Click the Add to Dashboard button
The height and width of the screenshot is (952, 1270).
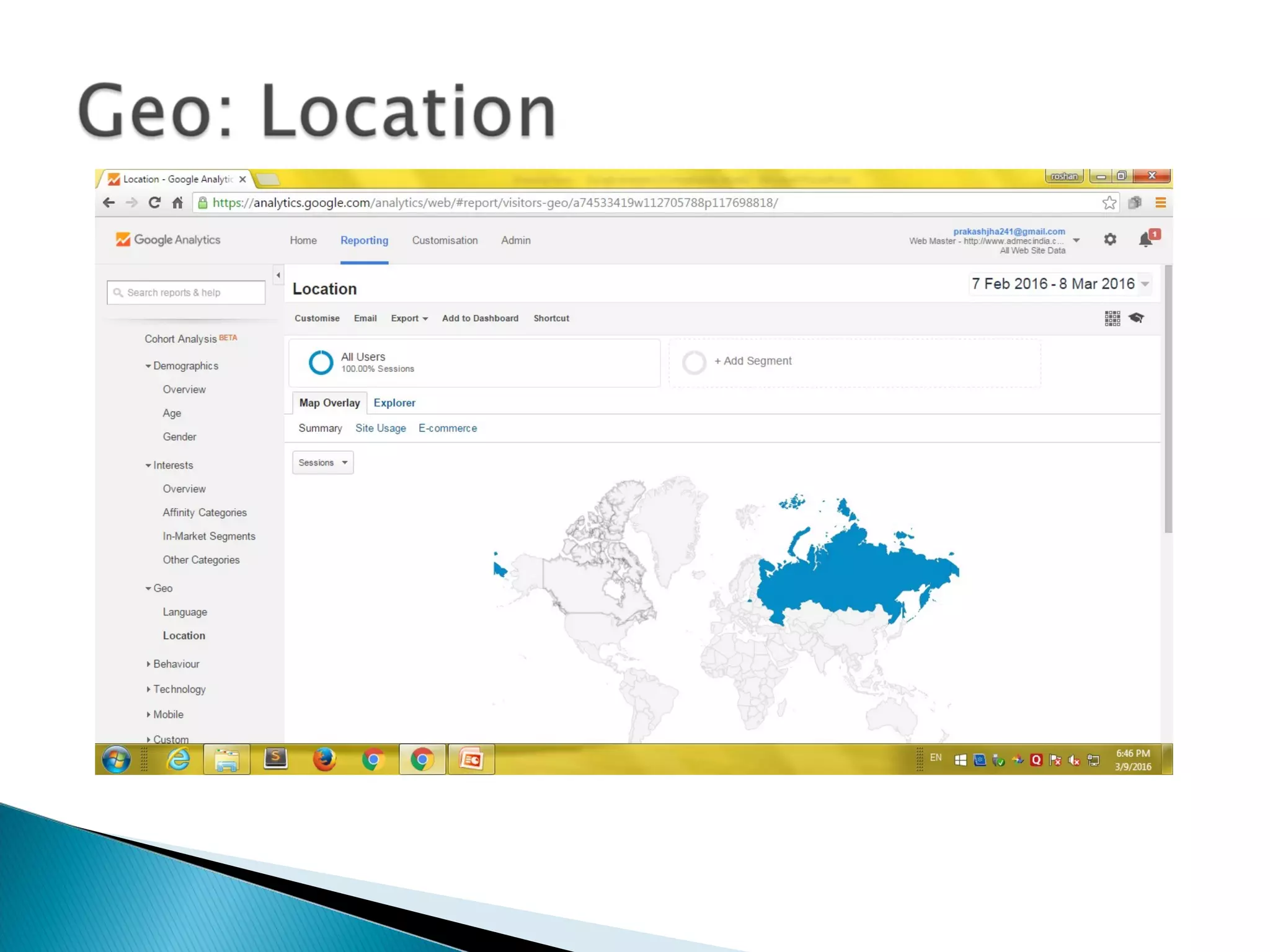coord(480,318)
